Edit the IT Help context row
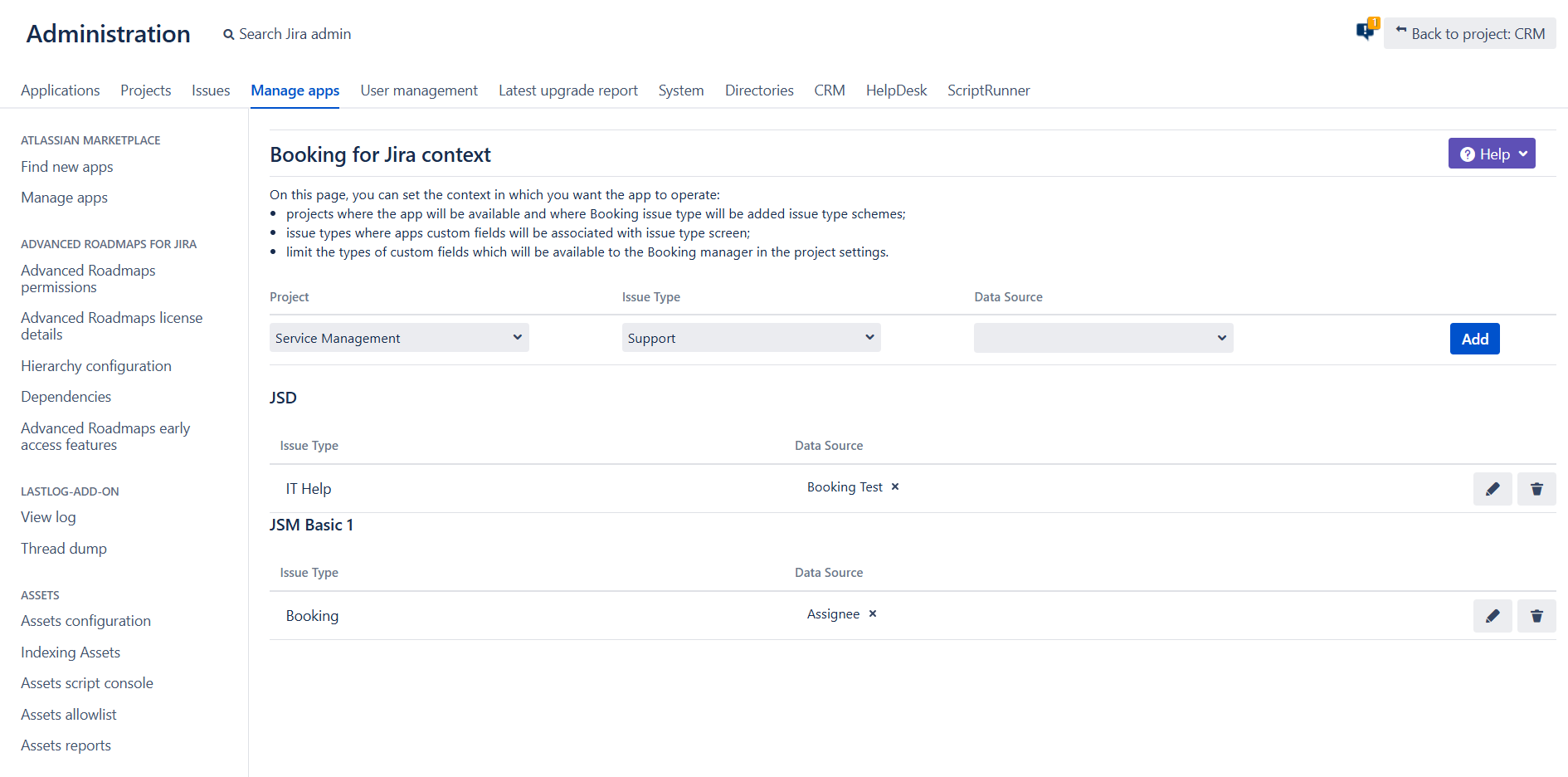This screenshot has height=777, width=1568. pos(1492,489)
